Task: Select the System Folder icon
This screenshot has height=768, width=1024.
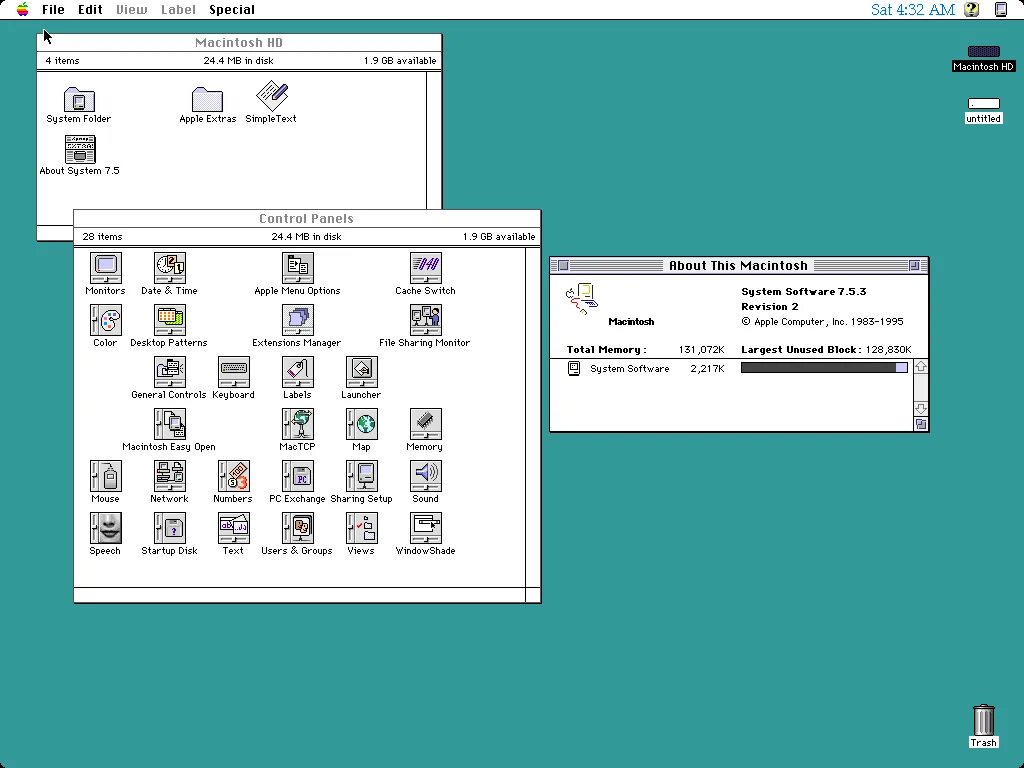Action: [x=79, y=99]
